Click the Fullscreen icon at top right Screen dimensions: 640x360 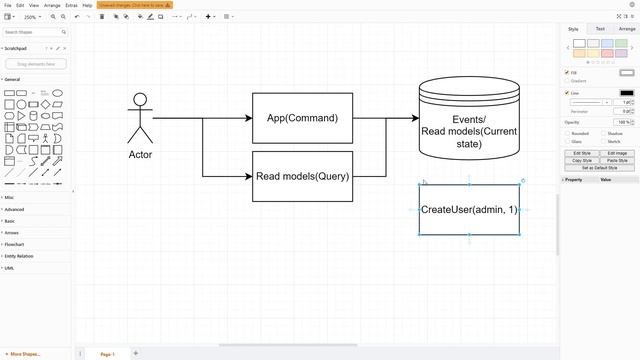tap(619, 16)
